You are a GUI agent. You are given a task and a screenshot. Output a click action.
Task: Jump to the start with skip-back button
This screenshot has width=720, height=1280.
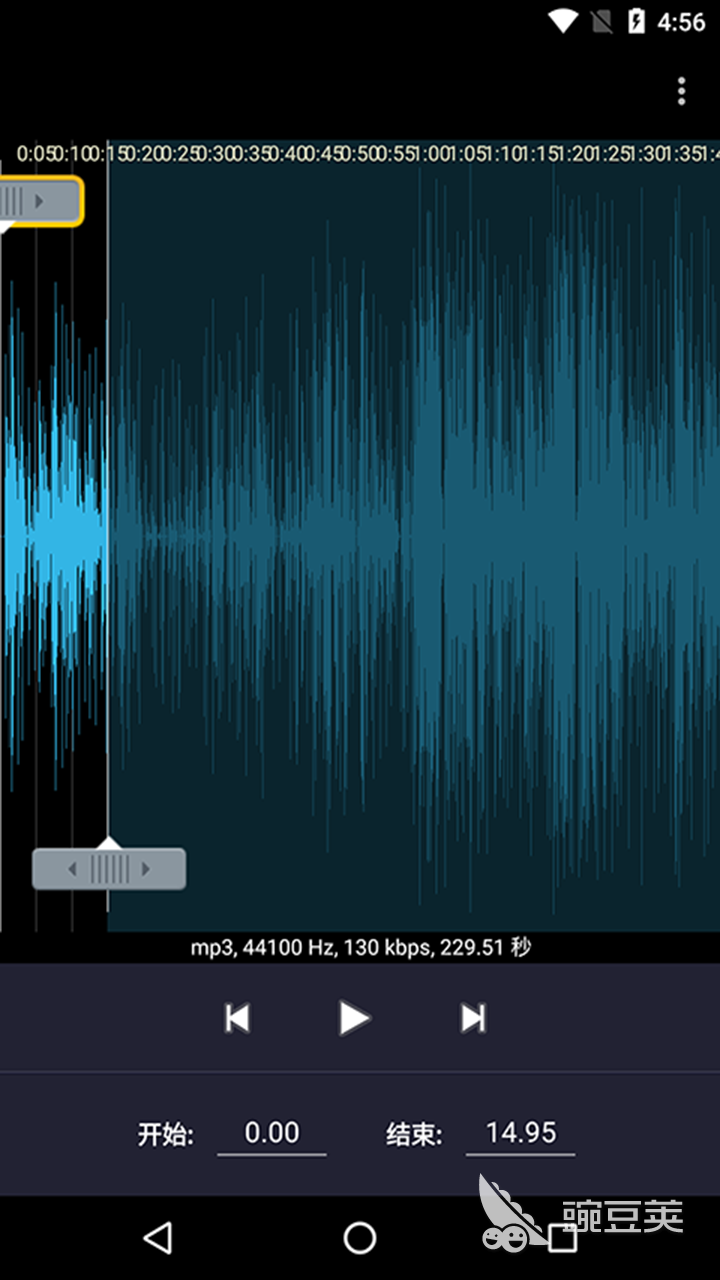[x=237, y=1018]
